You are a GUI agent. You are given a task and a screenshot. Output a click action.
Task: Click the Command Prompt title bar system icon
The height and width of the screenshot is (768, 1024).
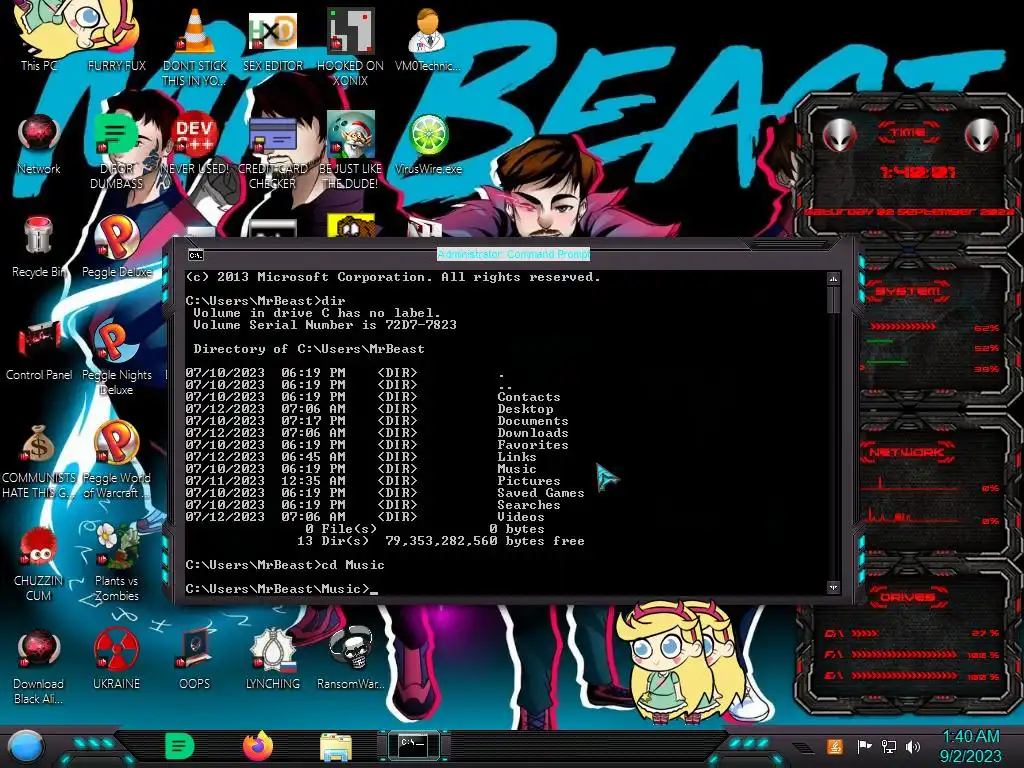[x=195, y=255]
